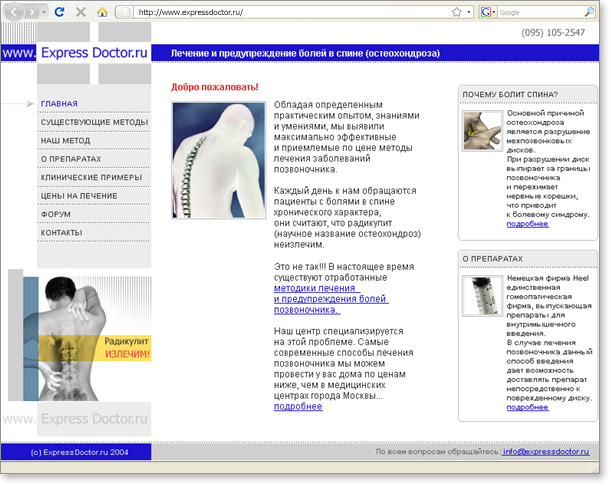Click the info@expressdoctor.ru email link
The height and width of the screenshot is (486, 611).
click(x=546, y=452)
